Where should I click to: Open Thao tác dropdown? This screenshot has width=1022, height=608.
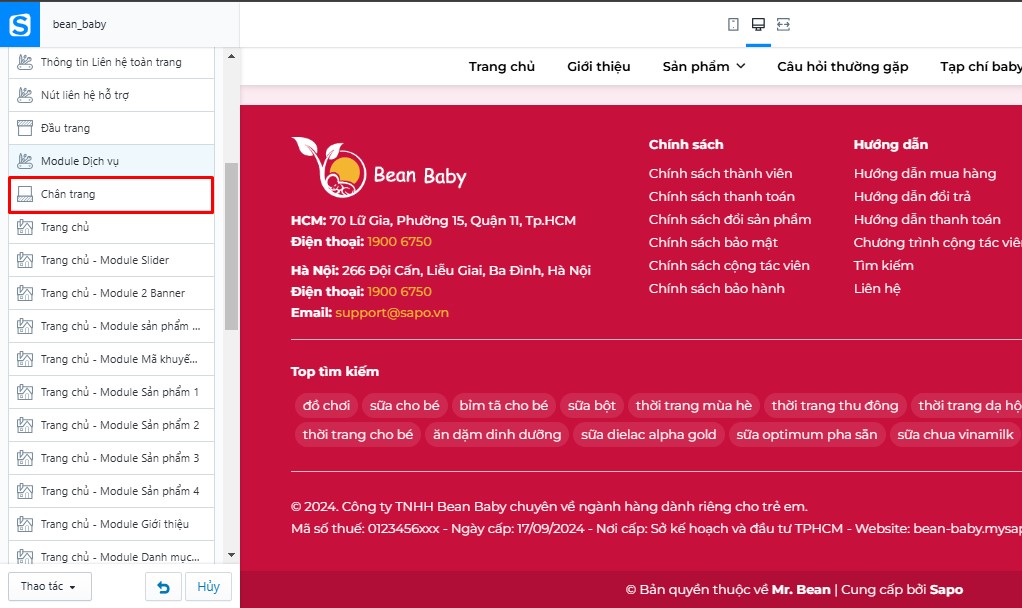pos(50,586)
